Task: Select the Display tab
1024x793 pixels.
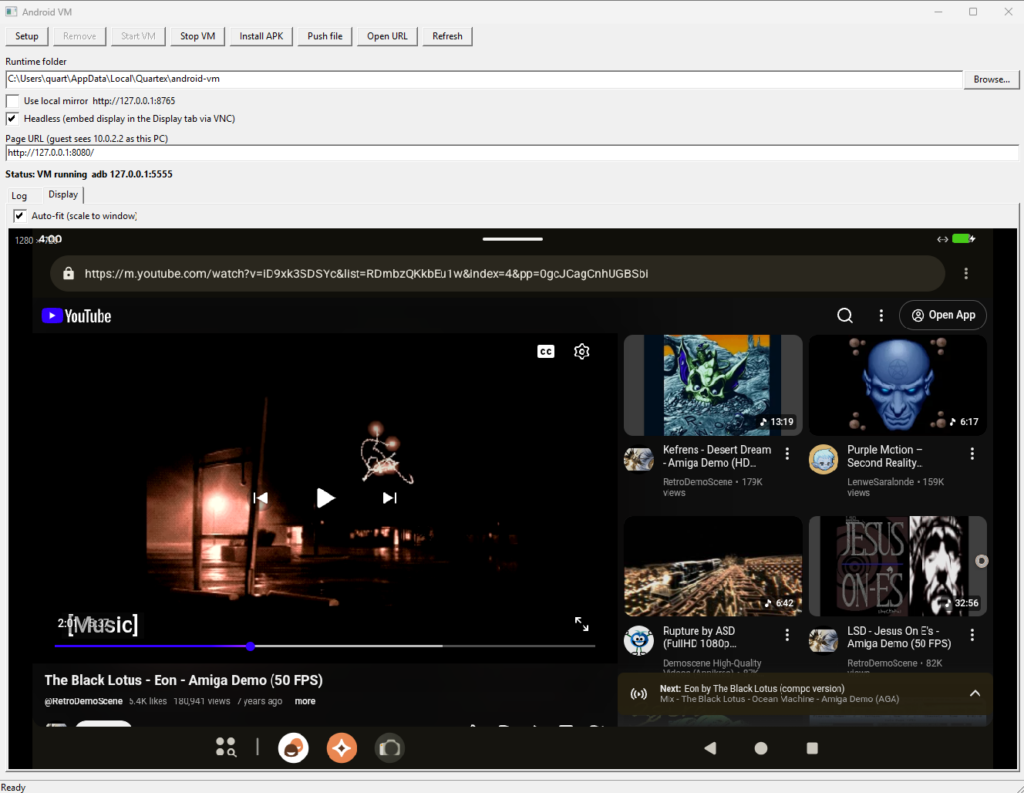Action: 63,195
